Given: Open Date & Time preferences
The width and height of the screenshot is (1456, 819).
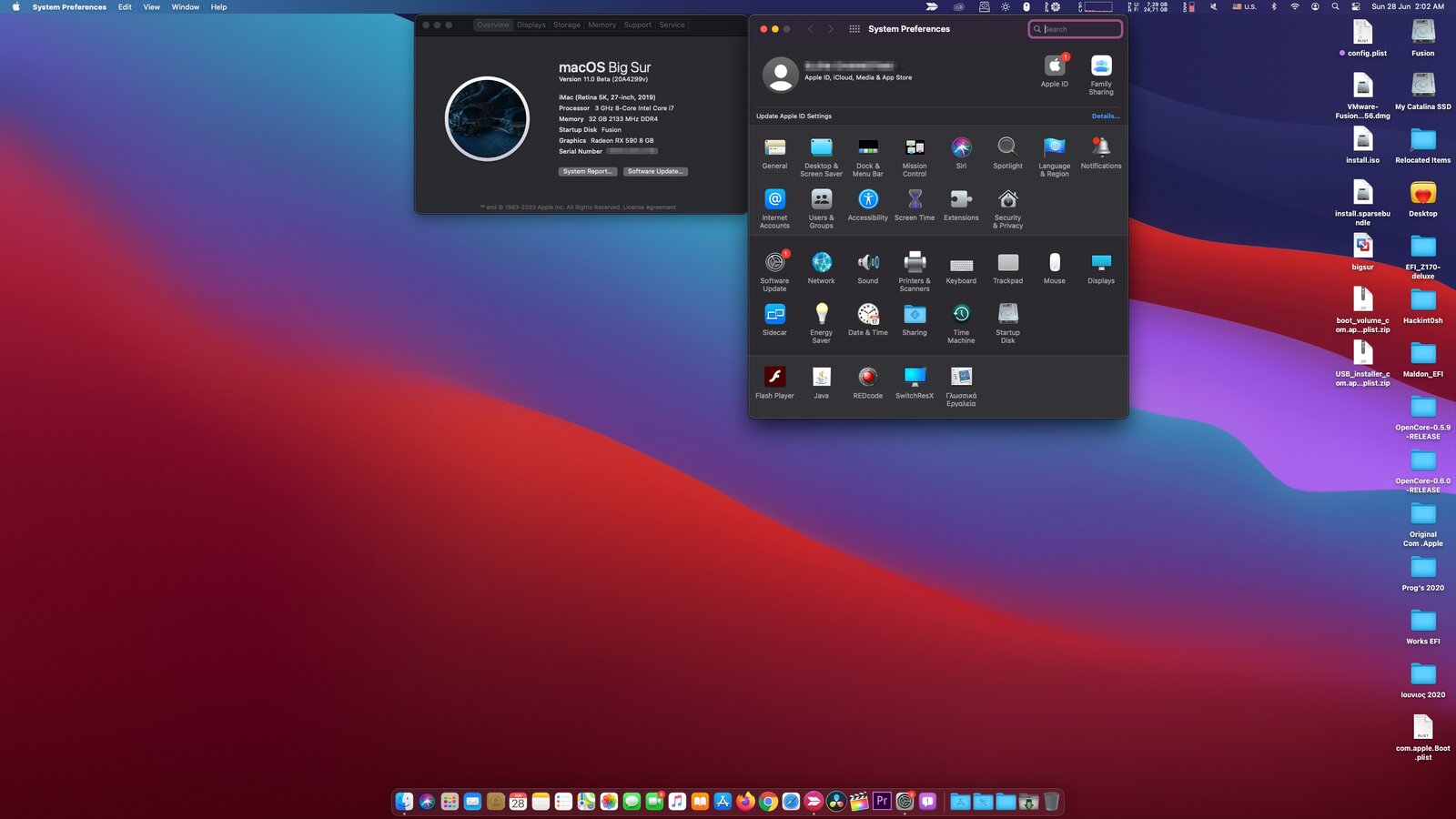Looking at the screenshot, I should (x=868, y=314).
